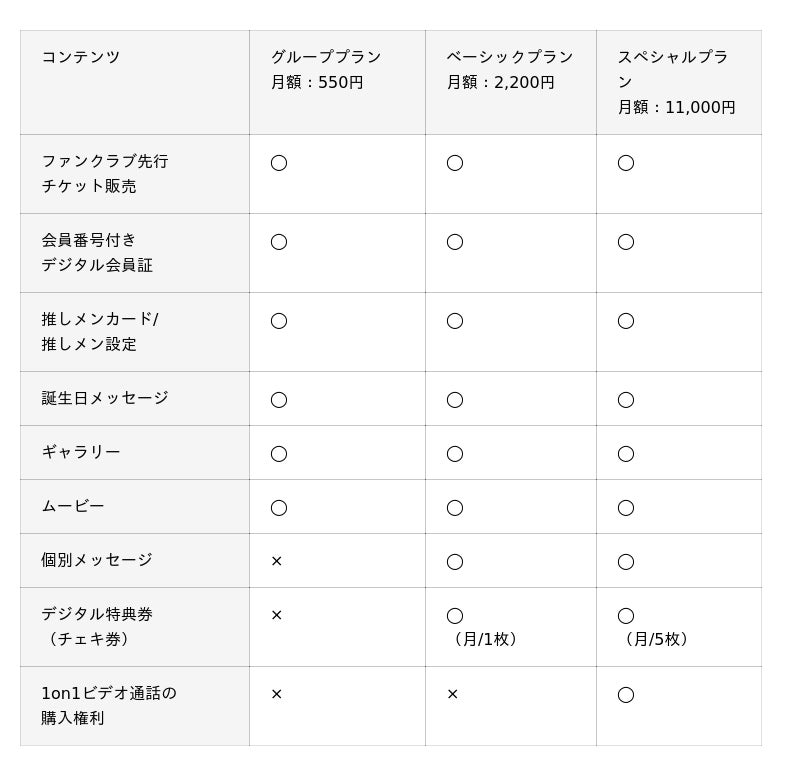
Task: Click the スペシャルプラン 月額11,000円 header
Action: pyautogui.click(x=677, y=82)
